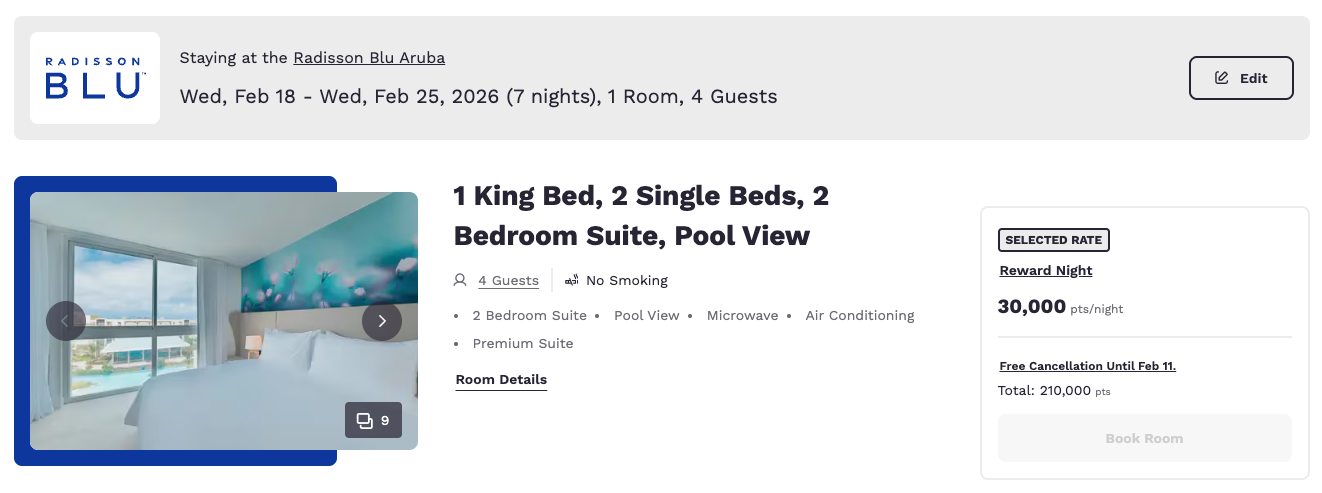This screenshot has width=1322, height=493.
Task: Click the No Smoking icon
Action: point(572,280)
